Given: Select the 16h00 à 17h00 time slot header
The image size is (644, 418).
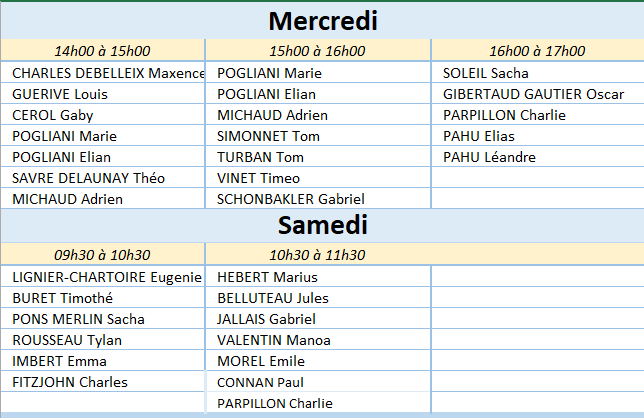Looking at the screenshot, I should click(537, 51).
